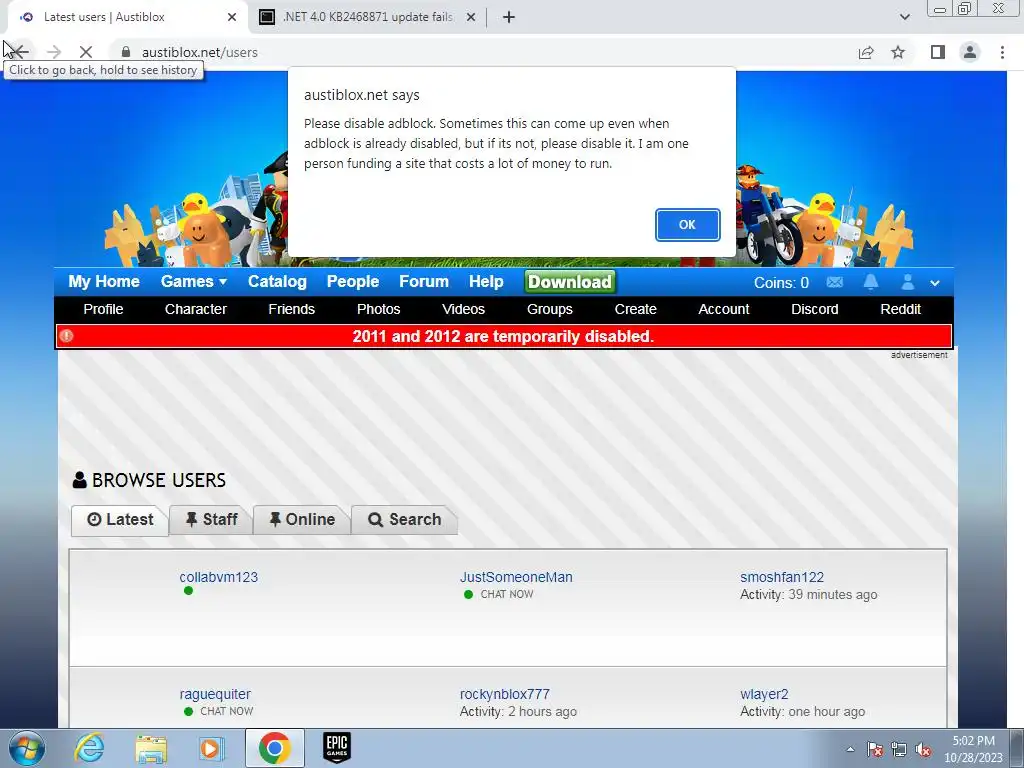The height and width of the screenshot is (768, 1024).
Task: Open the People page
Action: 353,281
